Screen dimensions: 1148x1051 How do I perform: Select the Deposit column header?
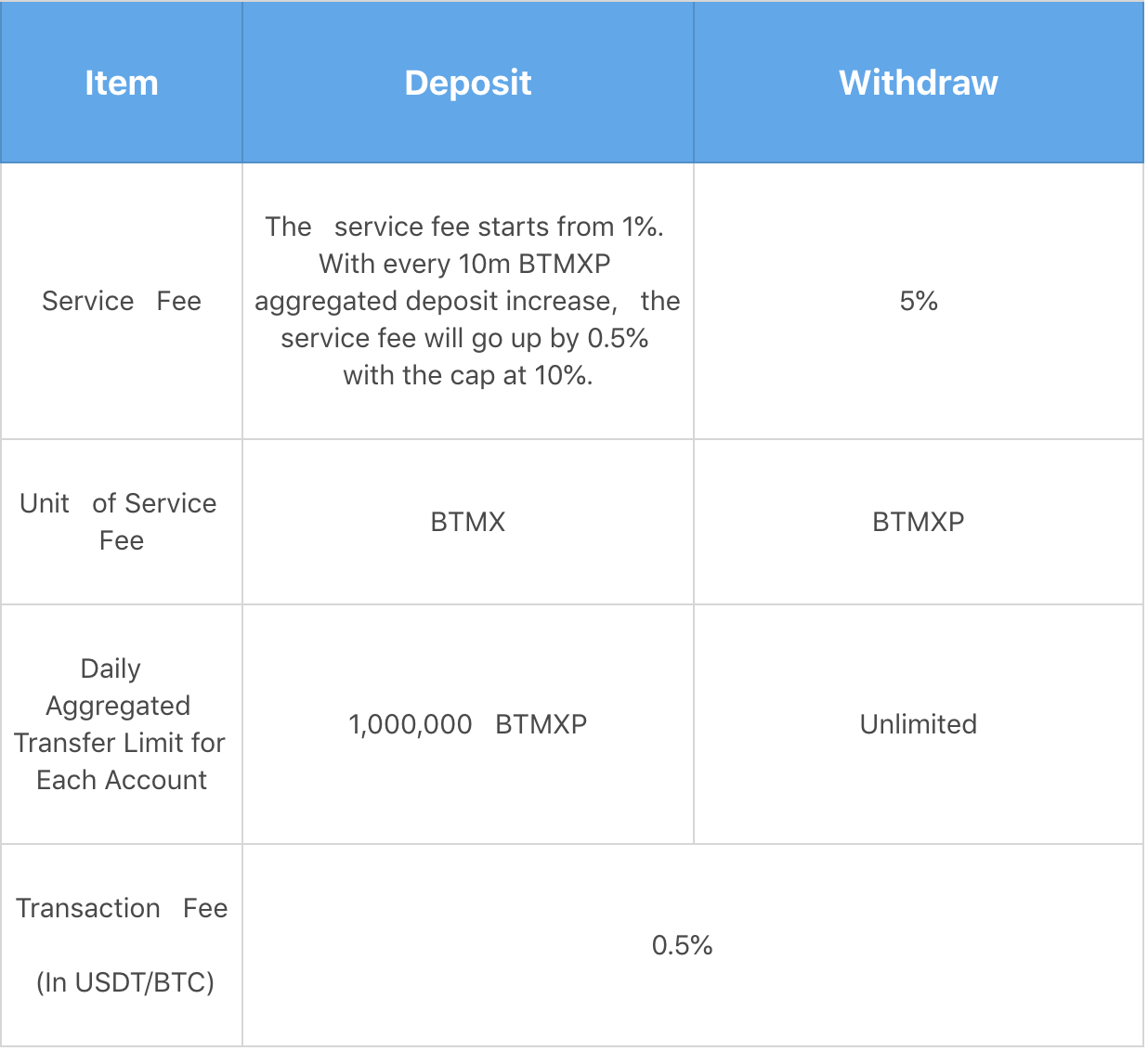coord(468,83)
